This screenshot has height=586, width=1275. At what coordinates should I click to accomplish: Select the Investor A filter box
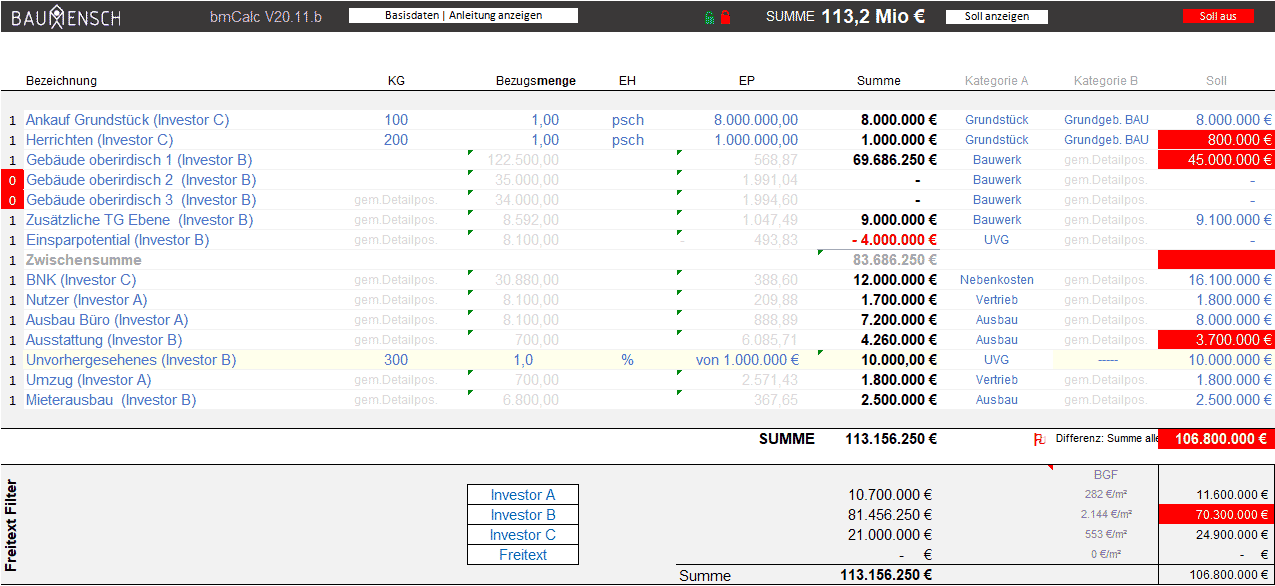522,495
